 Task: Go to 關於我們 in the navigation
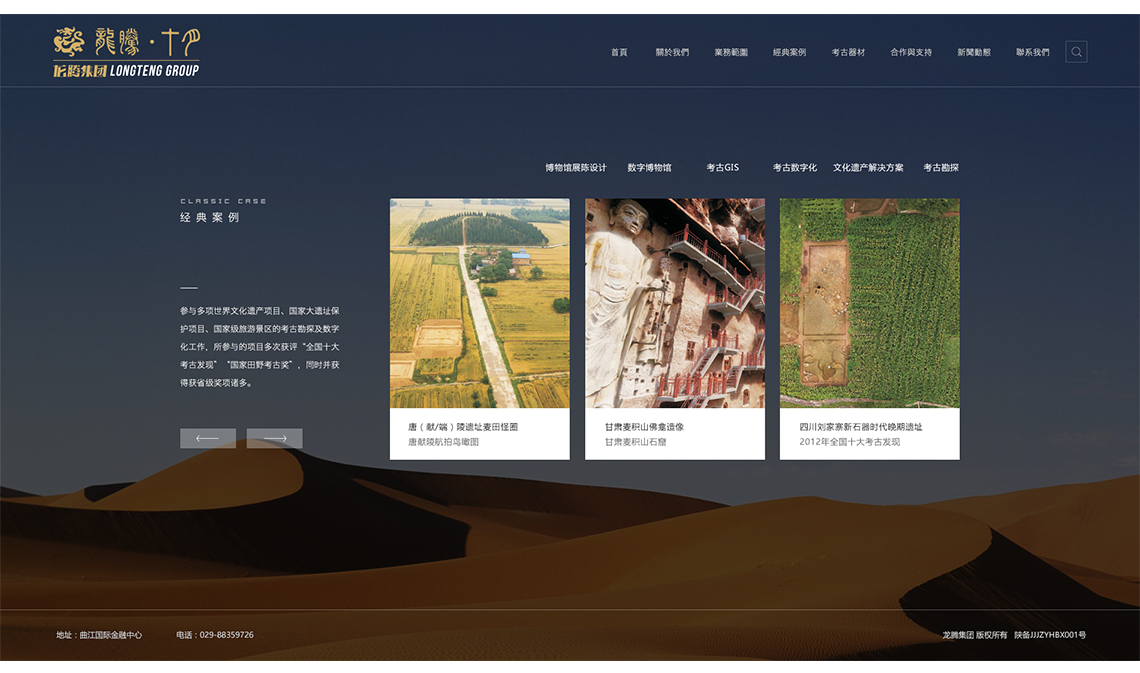coord(672,52)
